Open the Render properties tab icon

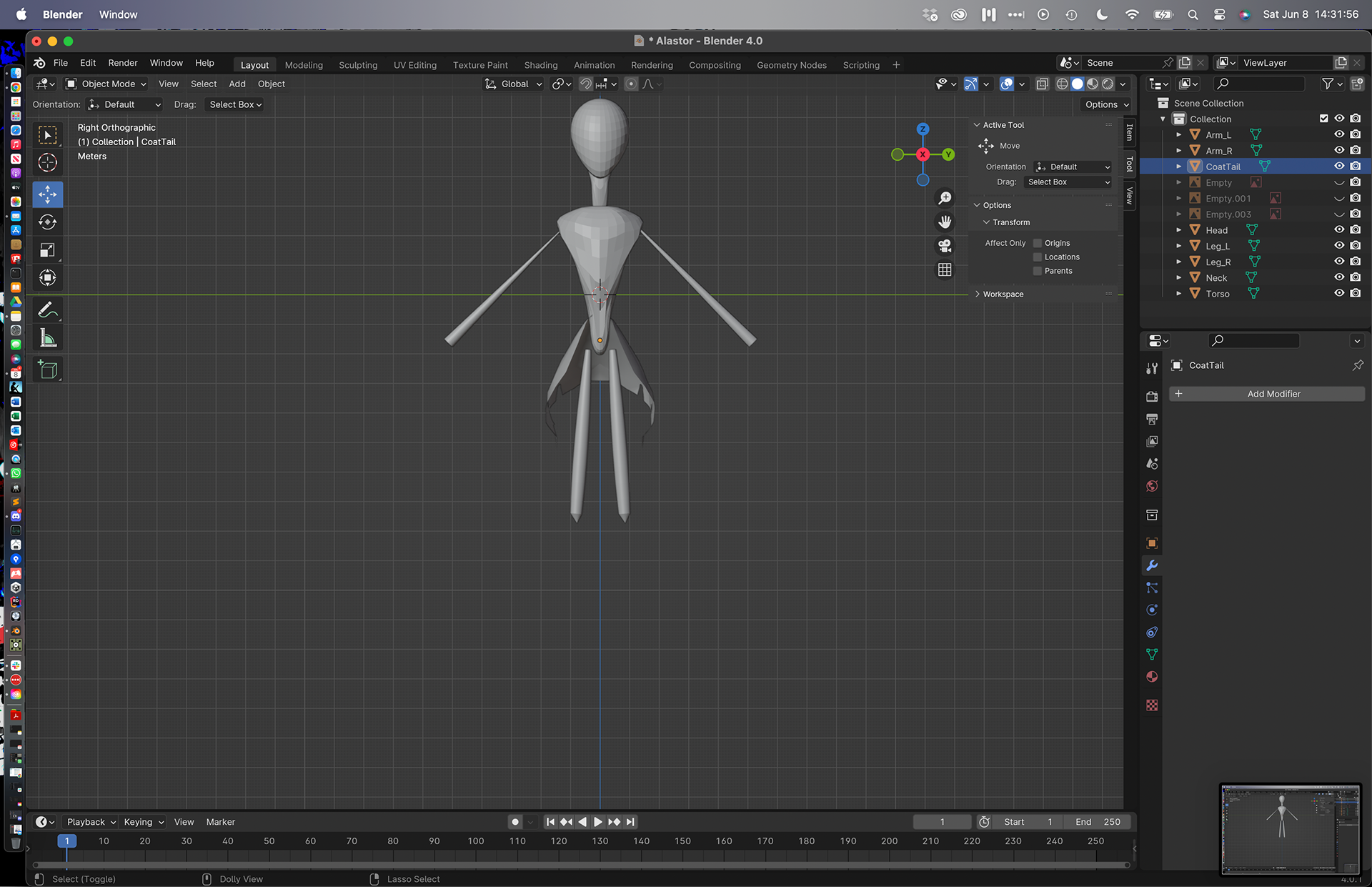1152,397
